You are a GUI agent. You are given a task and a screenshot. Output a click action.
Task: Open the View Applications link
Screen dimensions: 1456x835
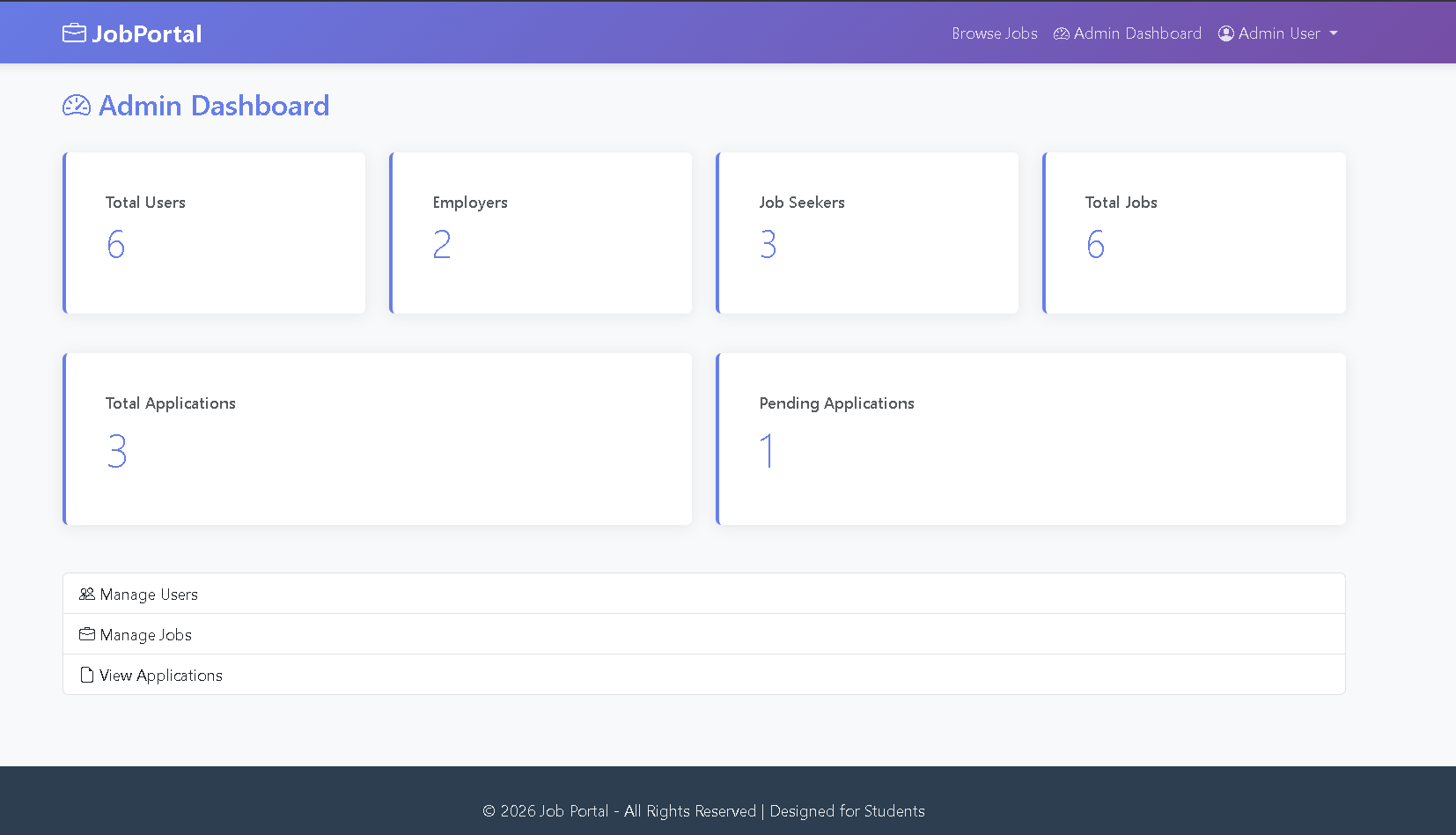(704, 675)
